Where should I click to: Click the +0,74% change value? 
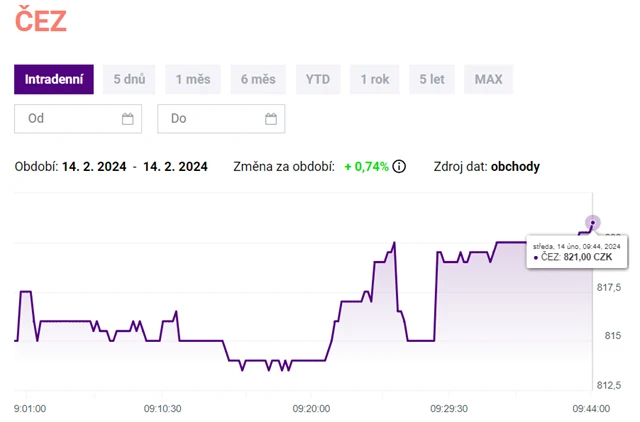(366, 166)
